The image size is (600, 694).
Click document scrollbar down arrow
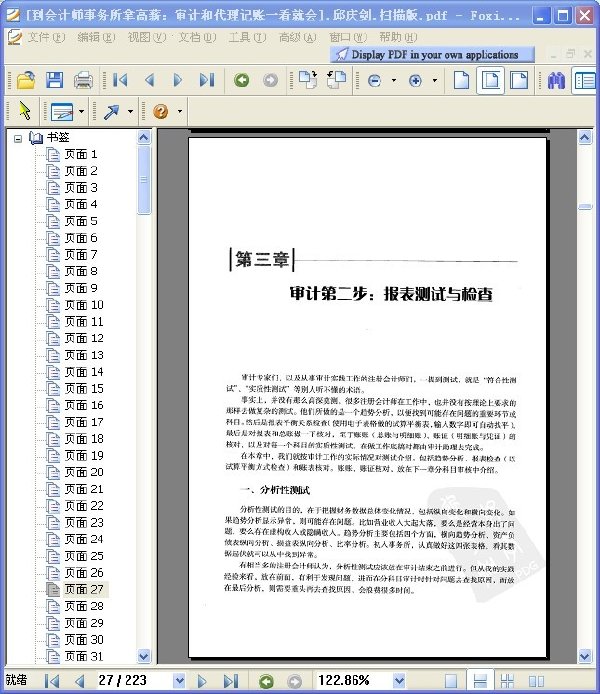pyautogui.click(x=585, y=656)
